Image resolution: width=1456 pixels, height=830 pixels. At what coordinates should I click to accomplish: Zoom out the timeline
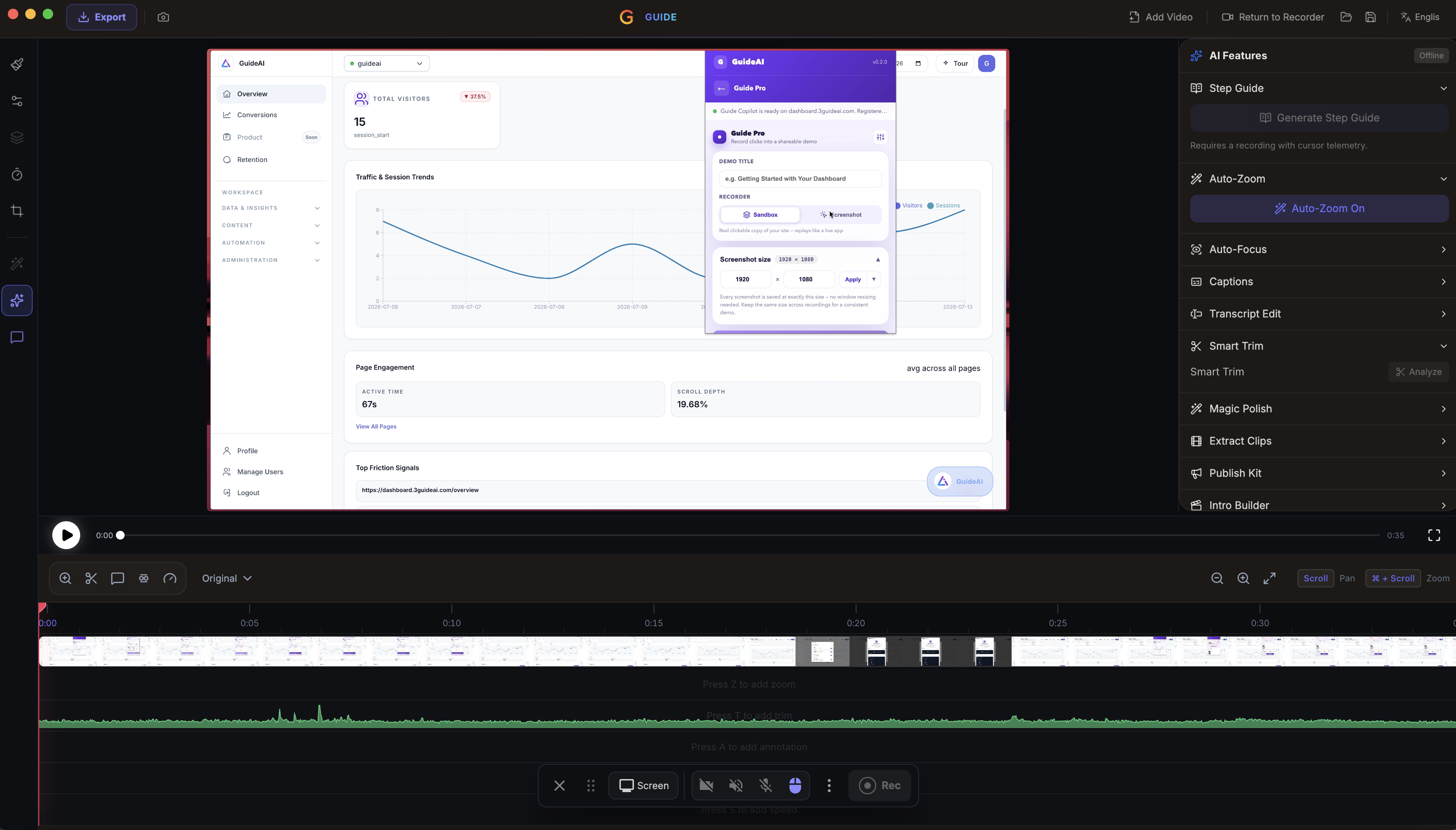click(1217, 578)
